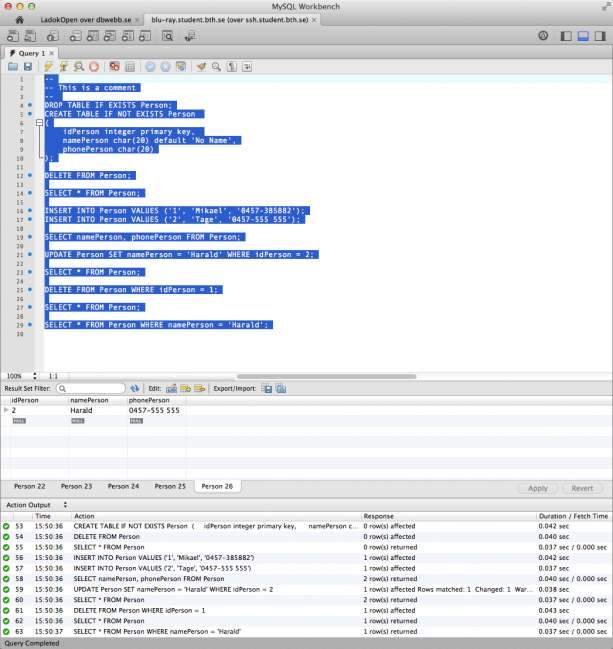Run EXPLAIN on current statement
Image resolution: width=613 pixels, height=649 pixels.
coord(79,67)
